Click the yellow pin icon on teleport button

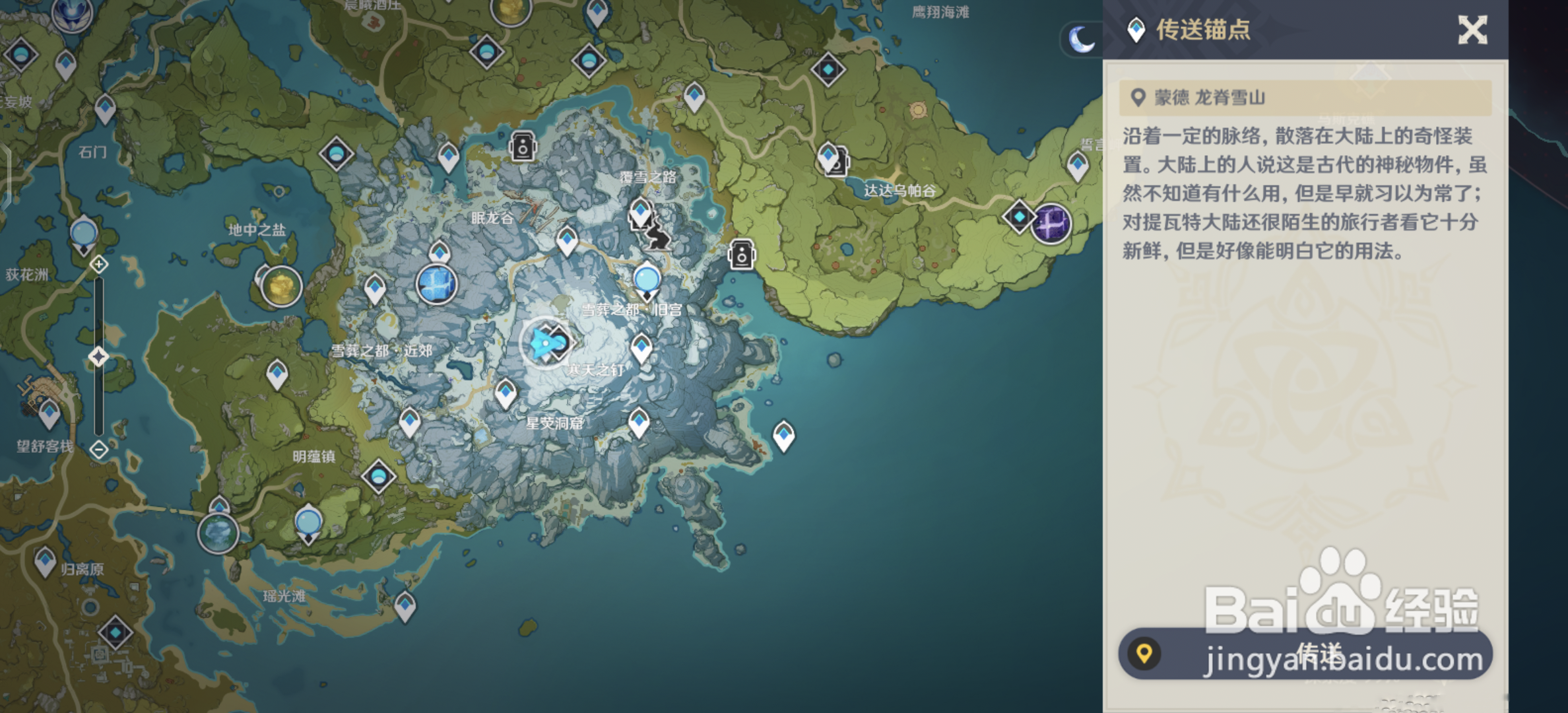(1144, 654)
